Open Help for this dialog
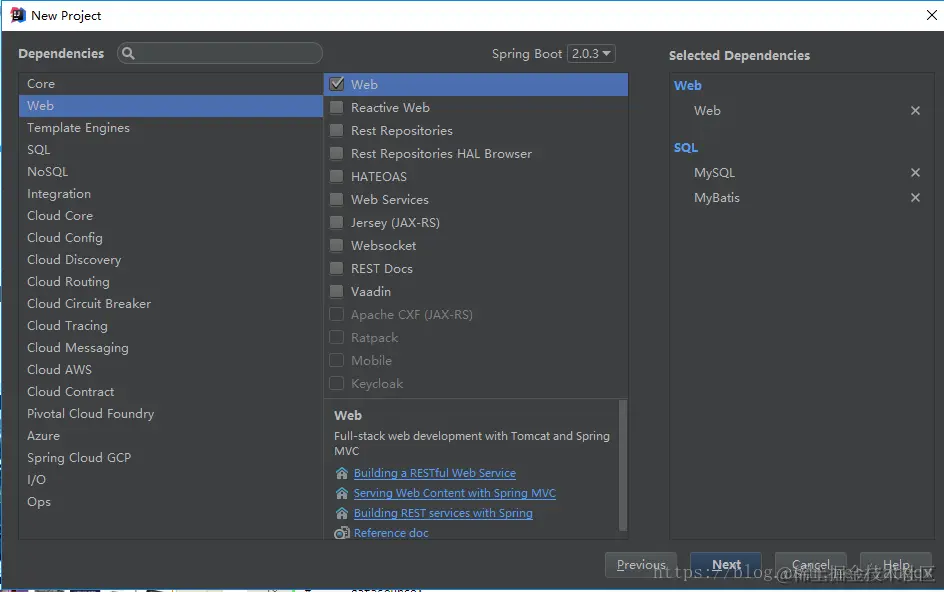The image size is (944, 592). 895,565
